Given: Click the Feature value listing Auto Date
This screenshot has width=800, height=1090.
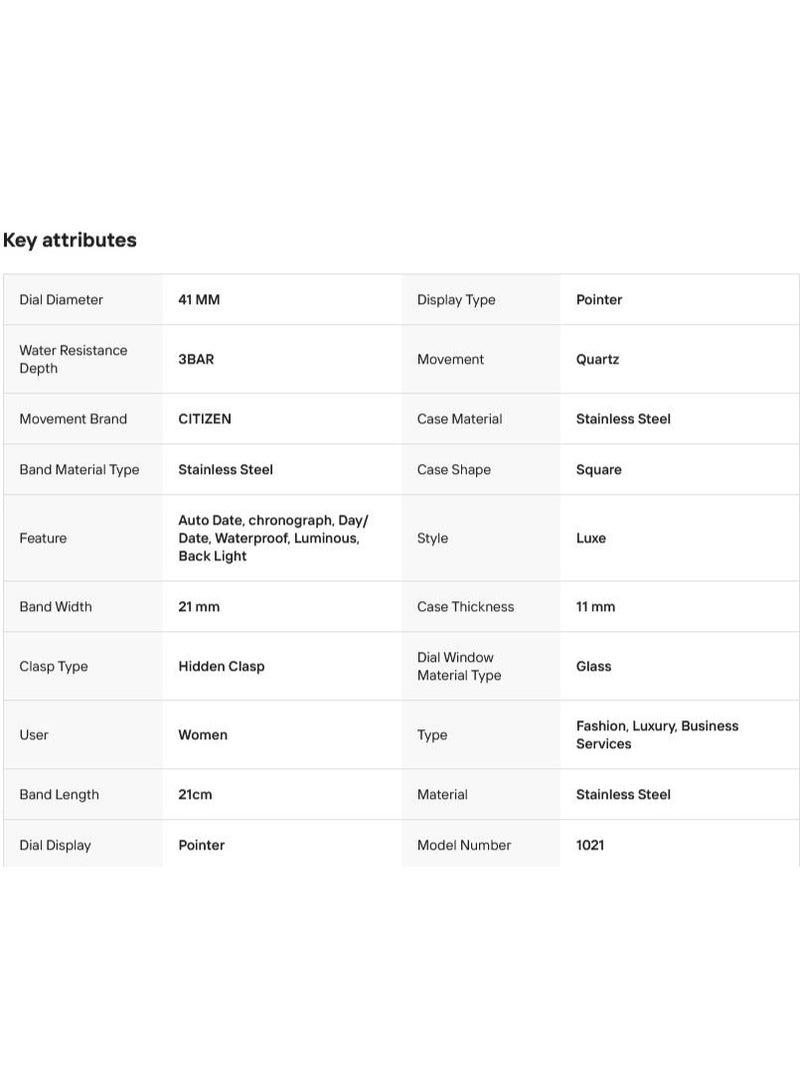Looking at the screenshot, I should click(273, 538).
